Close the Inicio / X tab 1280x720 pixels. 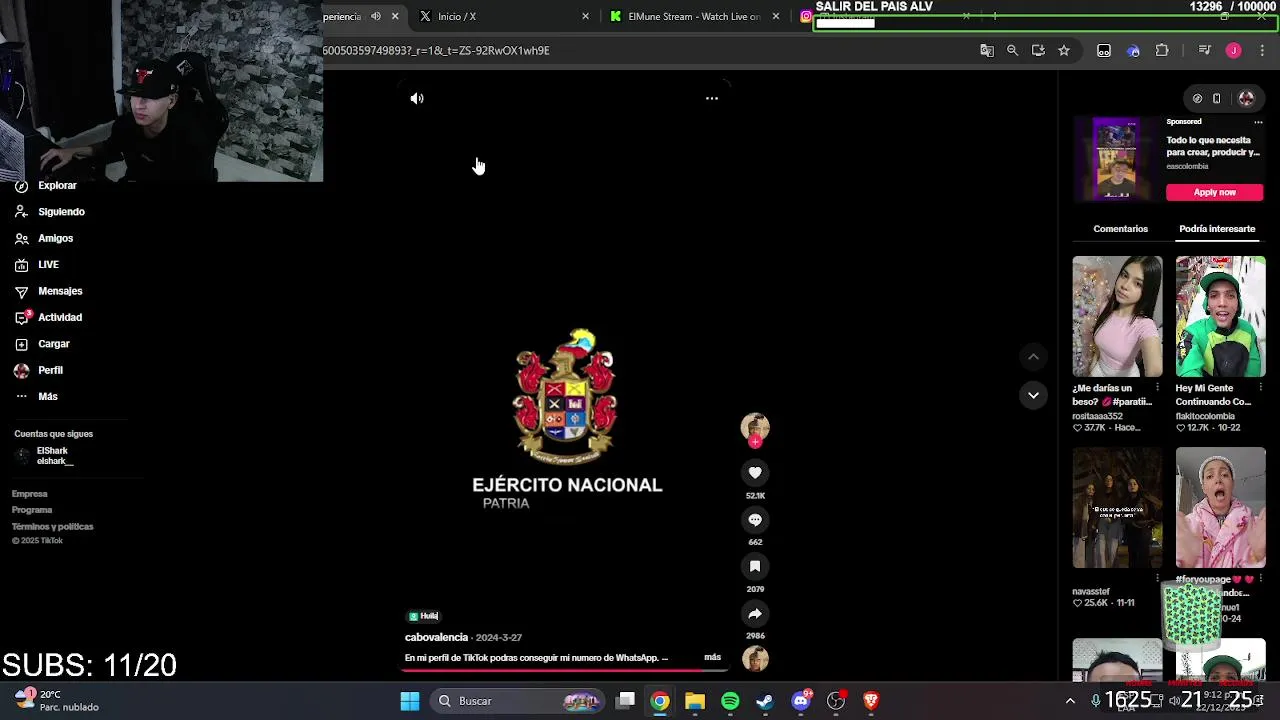click(585, 16)
